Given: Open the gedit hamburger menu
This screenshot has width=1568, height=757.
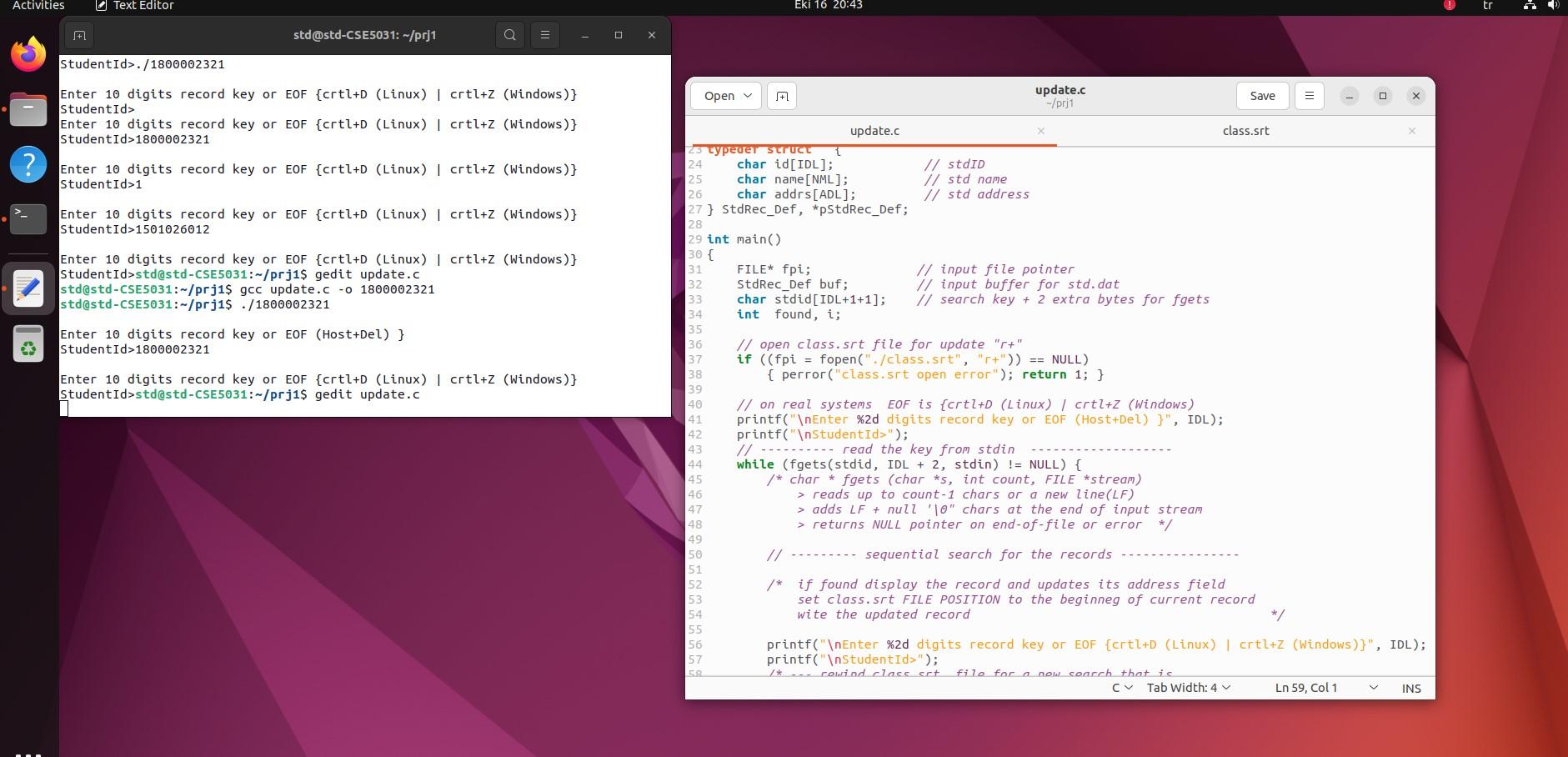Looking at the screenshot, I should 1309,96.
